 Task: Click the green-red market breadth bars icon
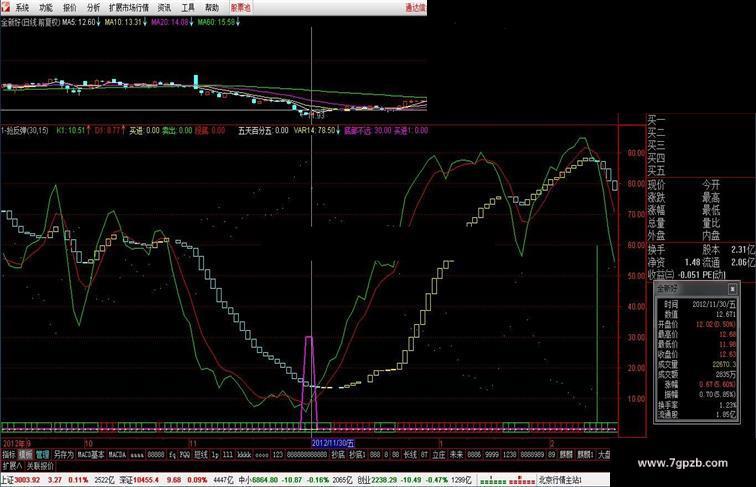(x=507, y=480)
